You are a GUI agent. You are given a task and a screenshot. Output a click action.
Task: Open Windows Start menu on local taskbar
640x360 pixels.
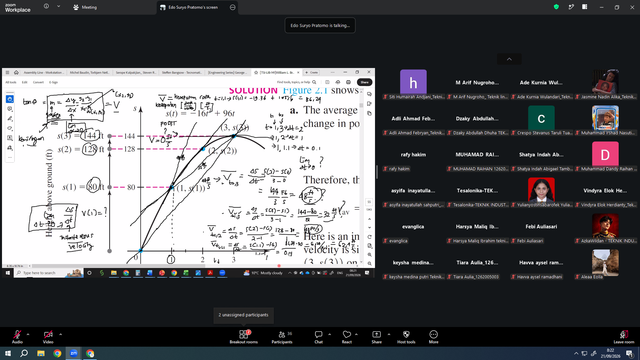click(x=8, y=353)
